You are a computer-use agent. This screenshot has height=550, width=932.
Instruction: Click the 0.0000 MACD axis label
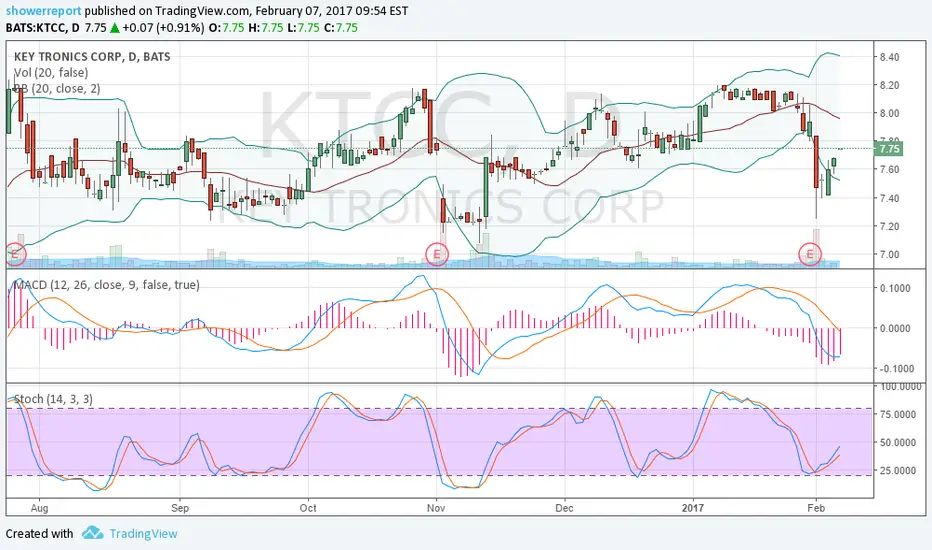pos(895,328)
